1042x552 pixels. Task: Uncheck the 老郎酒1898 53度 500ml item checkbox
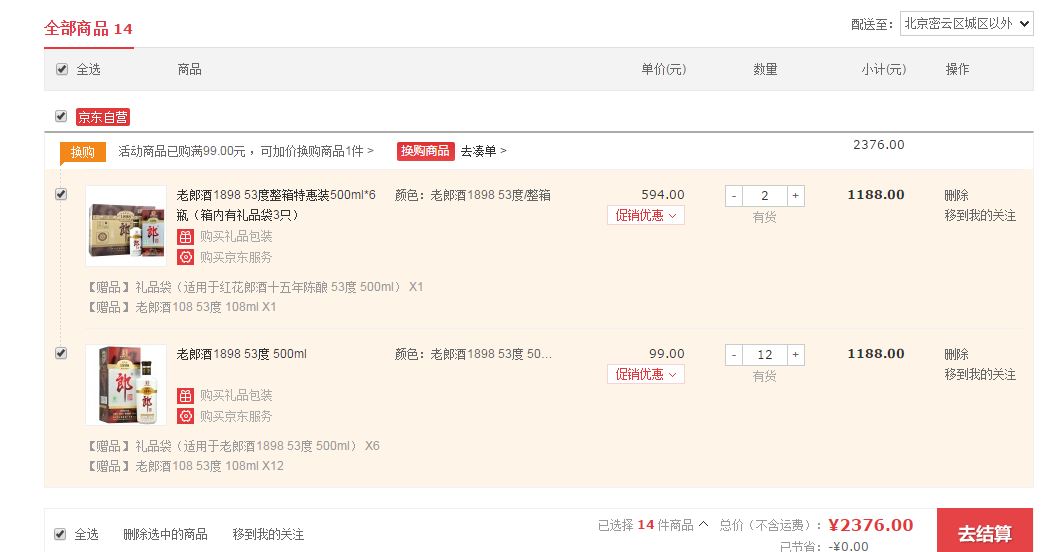point(61,353)
